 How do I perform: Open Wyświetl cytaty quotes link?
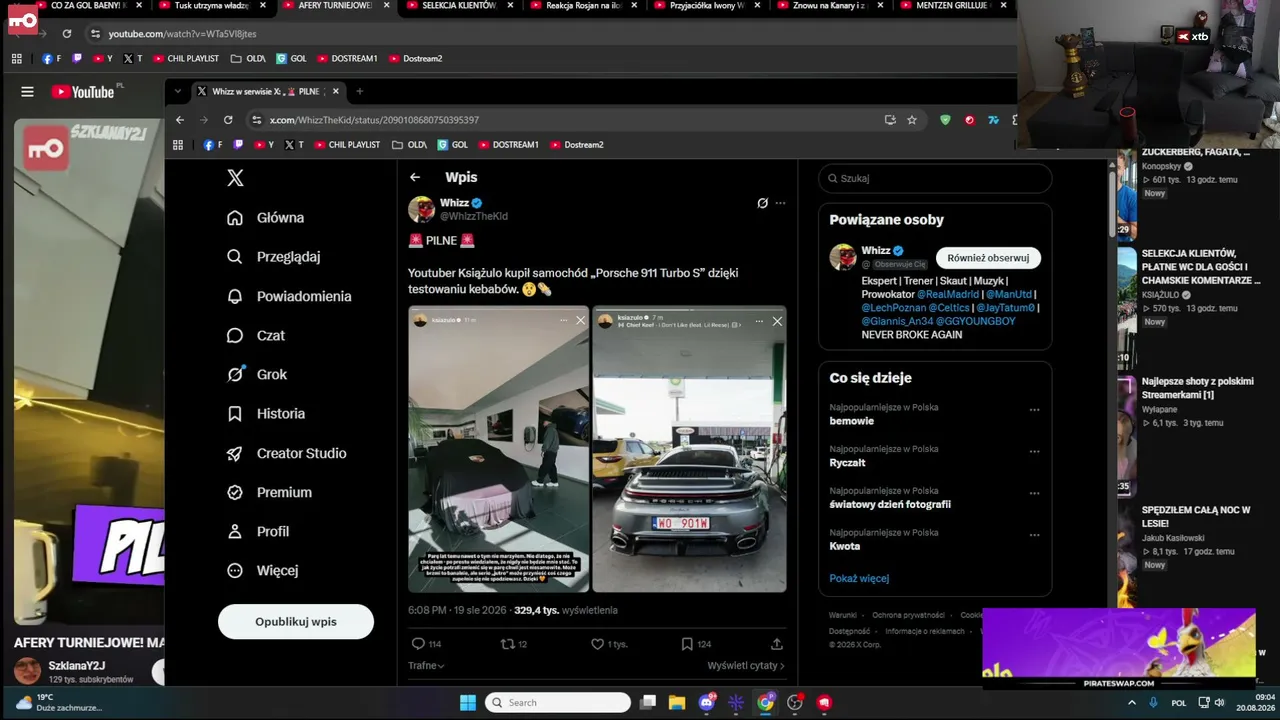[x=746, y=666]
